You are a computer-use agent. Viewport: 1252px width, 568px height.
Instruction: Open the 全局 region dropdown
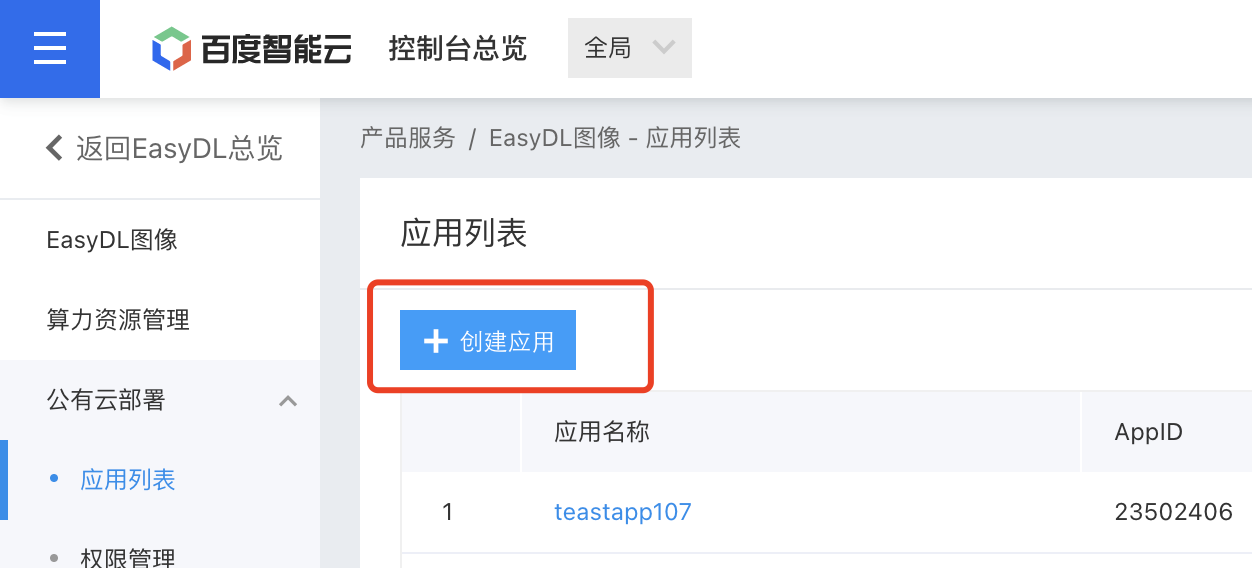(x=630, y=48)
